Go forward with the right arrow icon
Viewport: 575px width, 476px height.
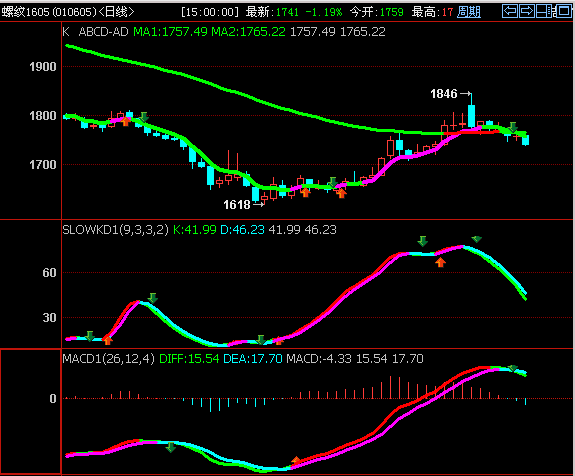[527, 11]
